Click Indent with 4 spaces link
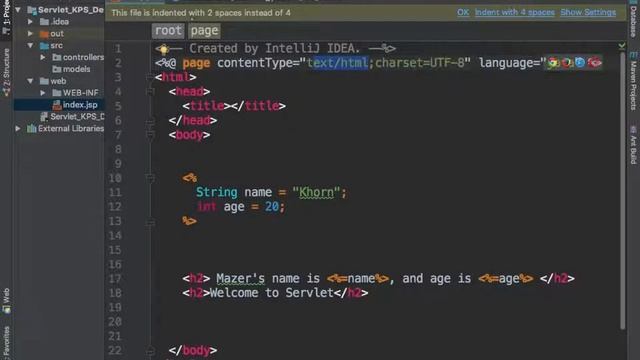Image resolution: width=640 pixels, height=360 pixels. tap(515, 12)
